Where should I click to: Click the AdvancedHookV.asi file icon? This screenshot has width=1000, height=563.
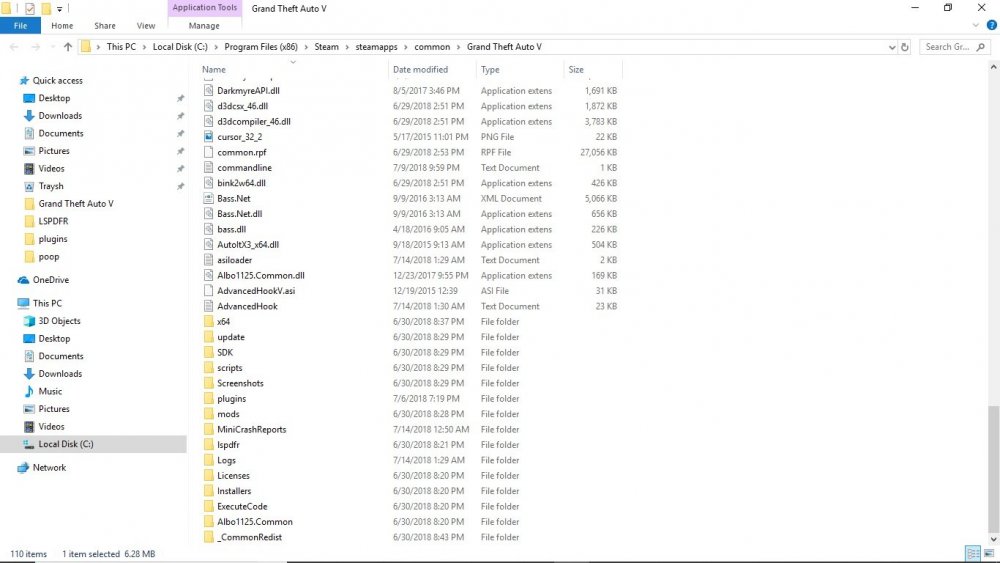tap(208, 291)
